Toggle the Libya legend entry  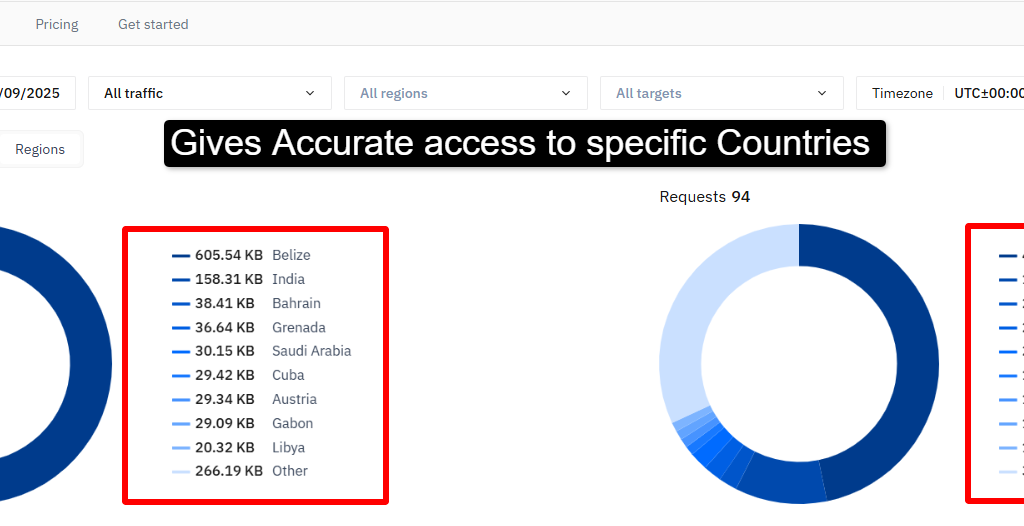(288, 447)
